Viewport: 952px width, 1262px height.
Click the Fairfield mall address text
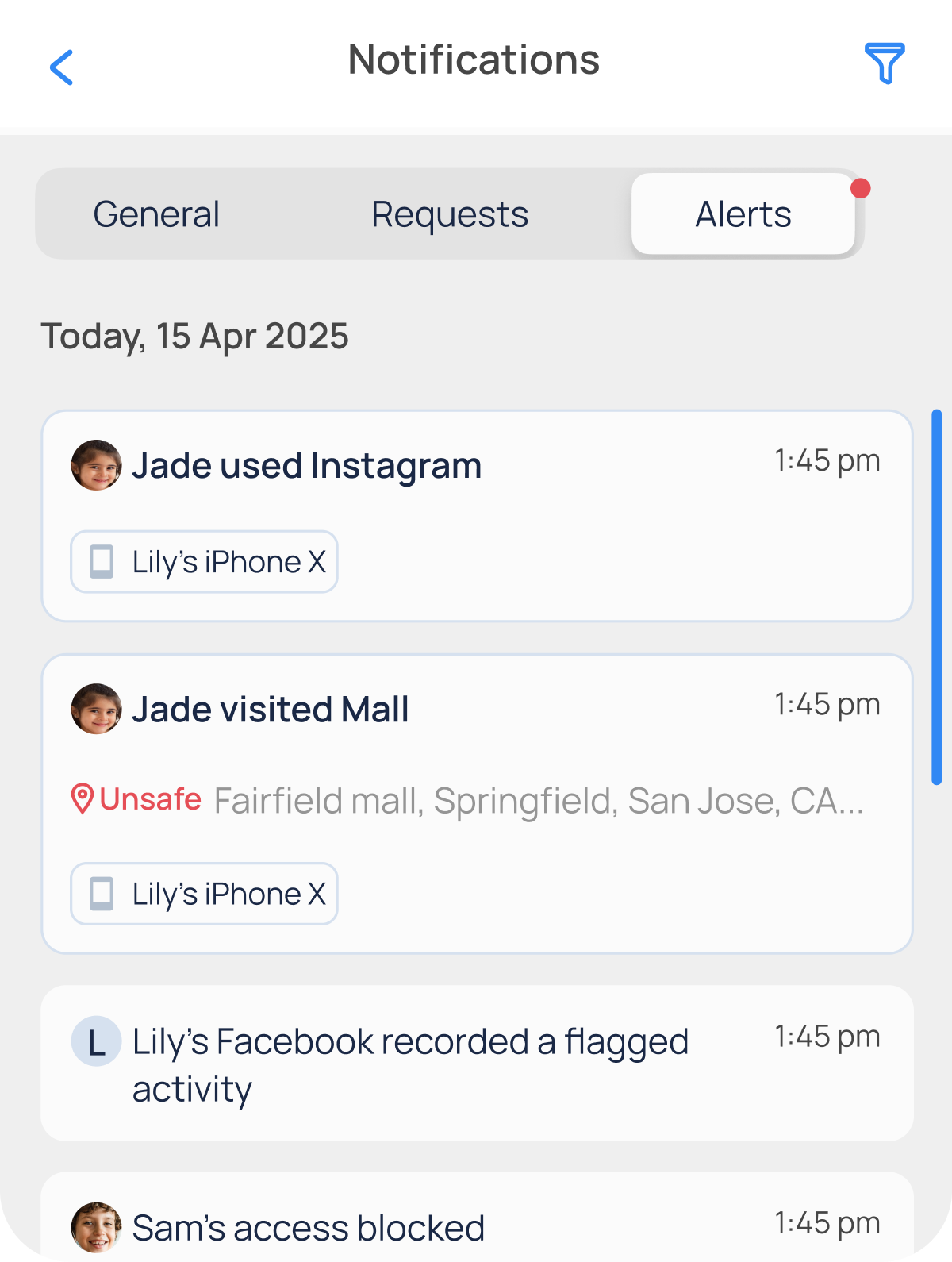tap(539, 801)
